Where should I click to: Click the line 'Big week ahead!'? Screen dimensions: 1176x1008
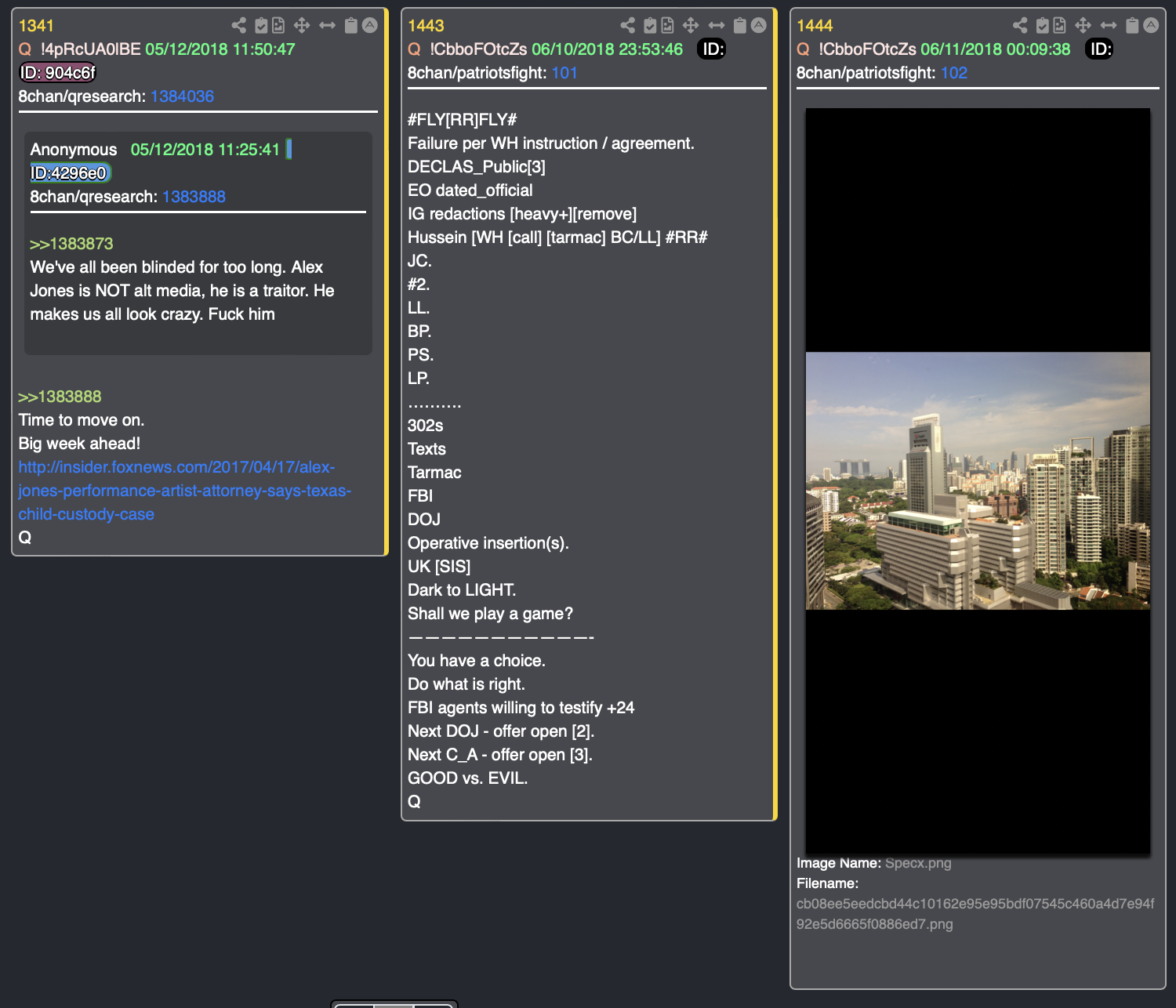tap(79, 444)
